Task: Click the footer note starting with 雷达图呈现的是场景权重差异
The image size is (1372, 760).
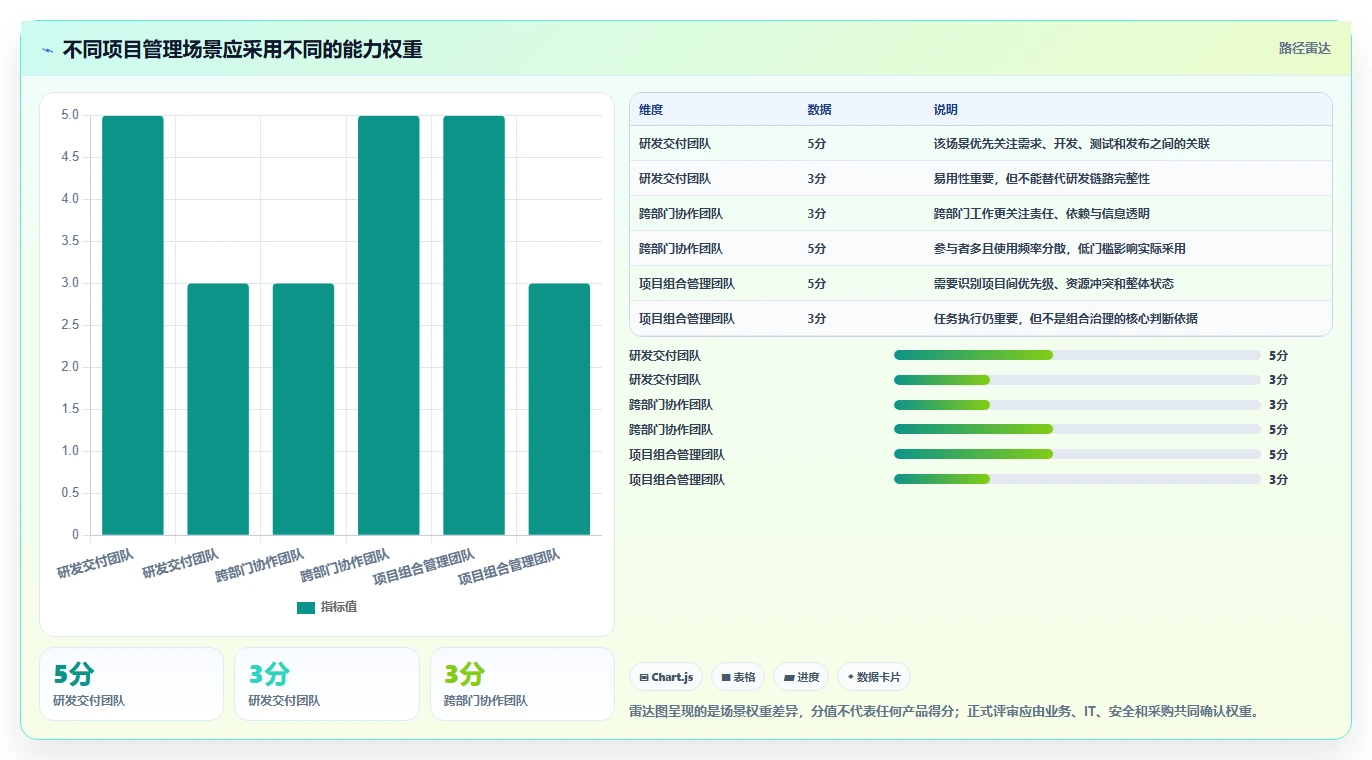Action: tap(945, 712)
